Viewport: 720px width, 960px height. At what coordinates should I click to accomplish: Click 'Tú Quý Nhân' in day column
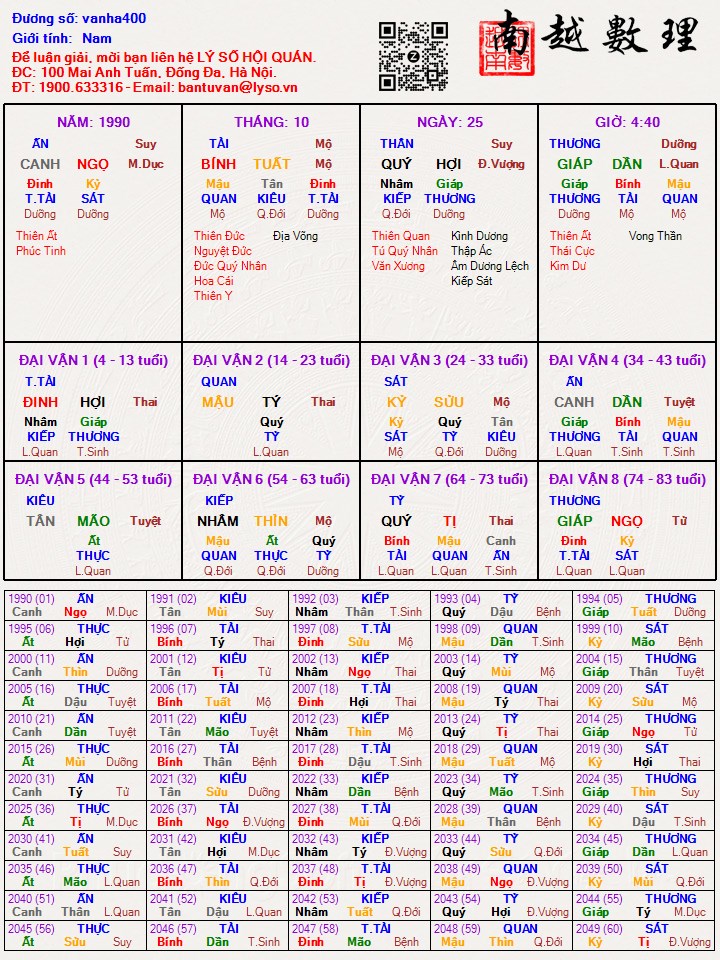tap(405, 250)
